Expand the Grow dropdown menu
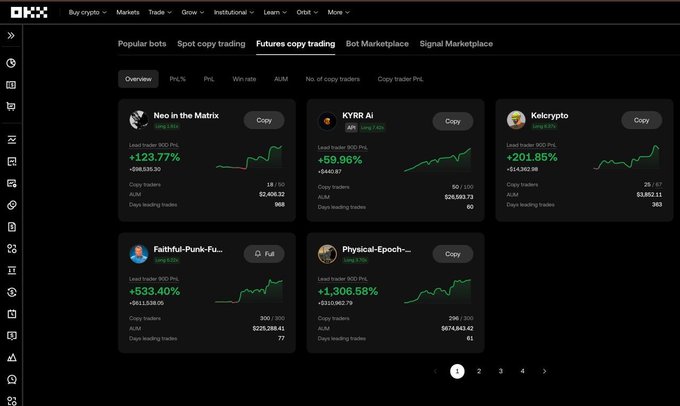 click(x=193, y=13)
